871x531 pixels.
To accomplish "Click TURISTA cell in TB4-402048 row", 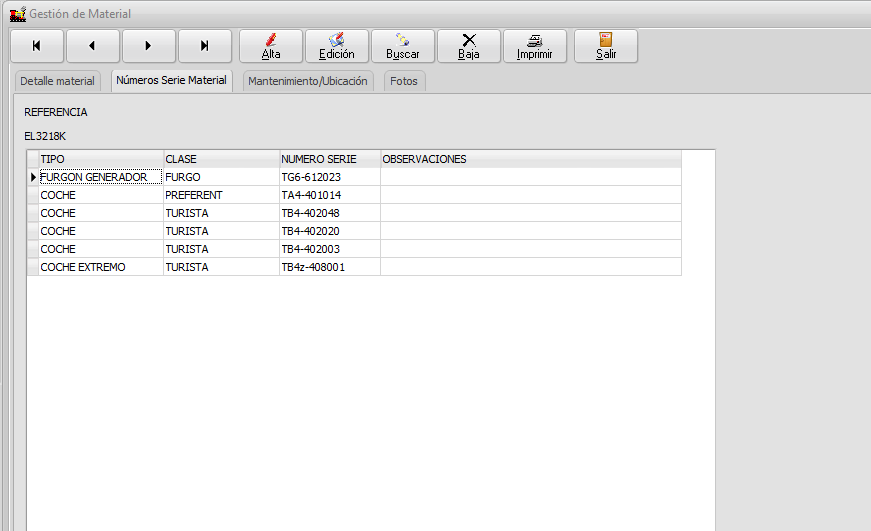I will click(221, 213).
